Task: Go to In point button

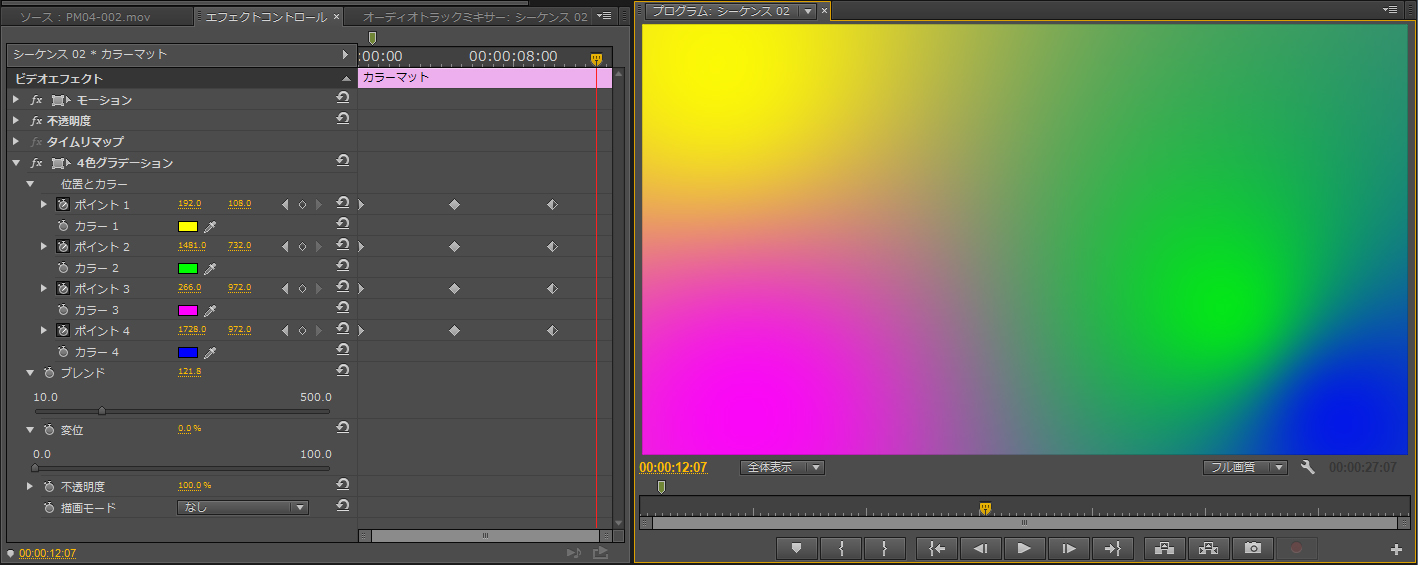Action: (x=937, y=548)
